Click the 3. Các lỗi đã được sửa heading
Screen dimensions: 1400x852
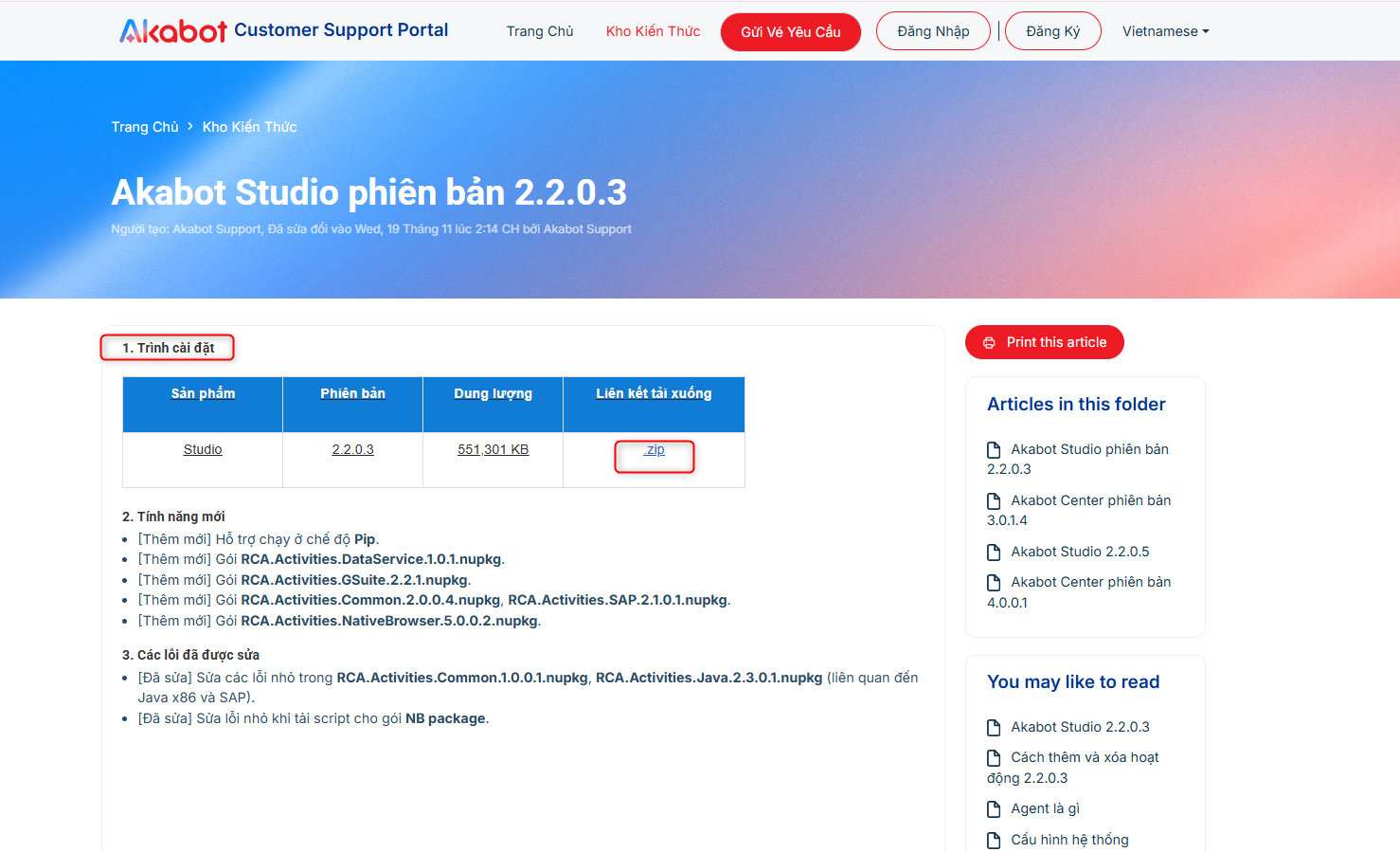point(190,655)
